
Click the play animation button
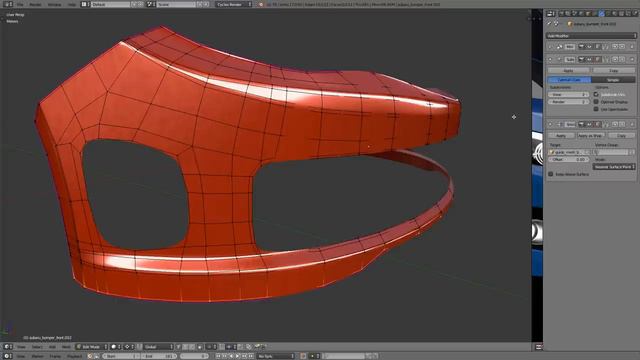tap(238, 356)
